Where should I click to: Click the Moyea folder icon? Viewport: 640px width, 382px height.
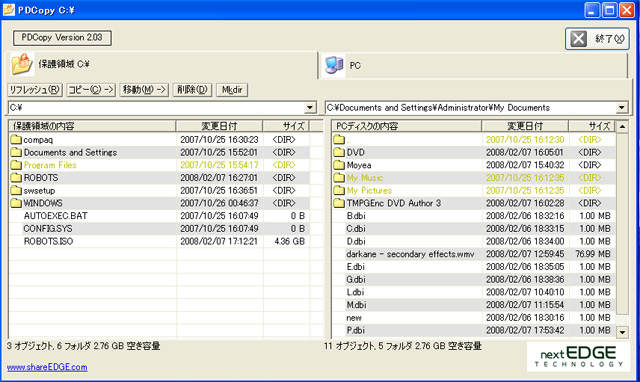339,165
